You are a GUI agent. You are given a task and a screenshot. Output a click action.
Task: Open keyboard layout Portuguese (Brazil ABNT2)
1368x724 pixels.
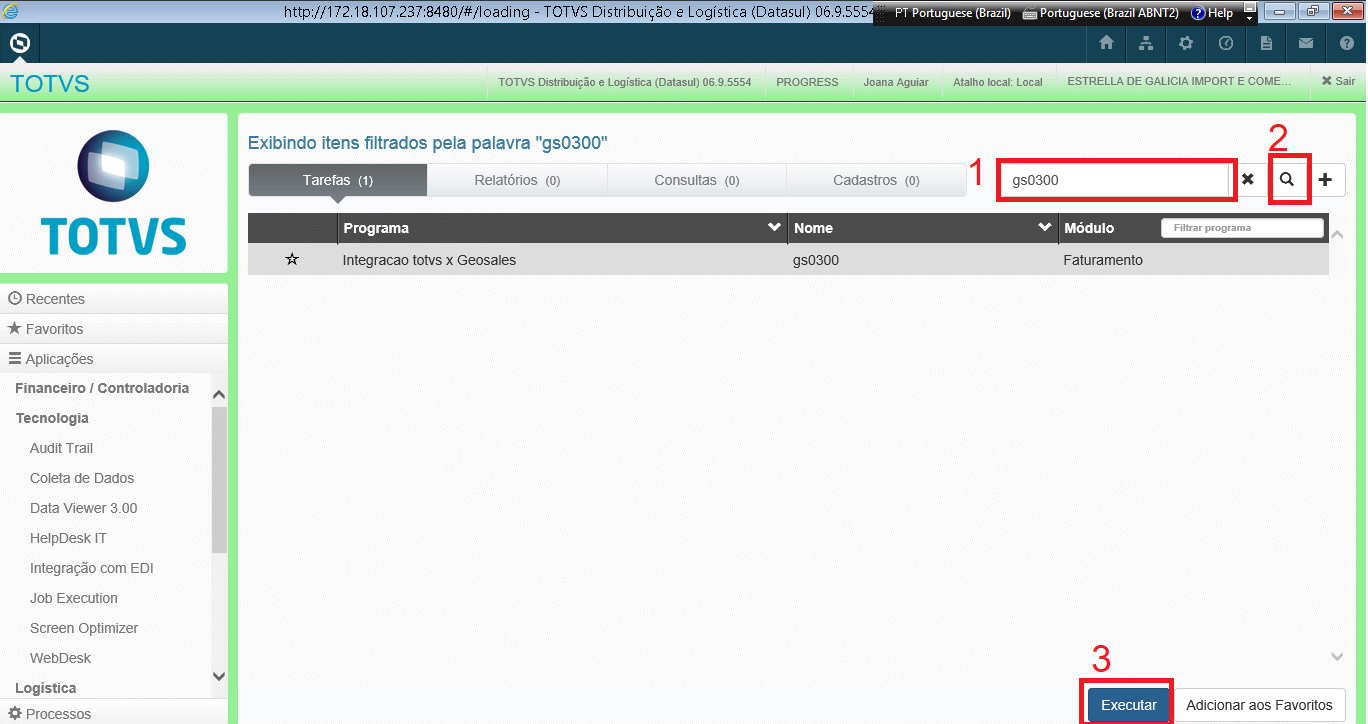[x=1101, y=14]
